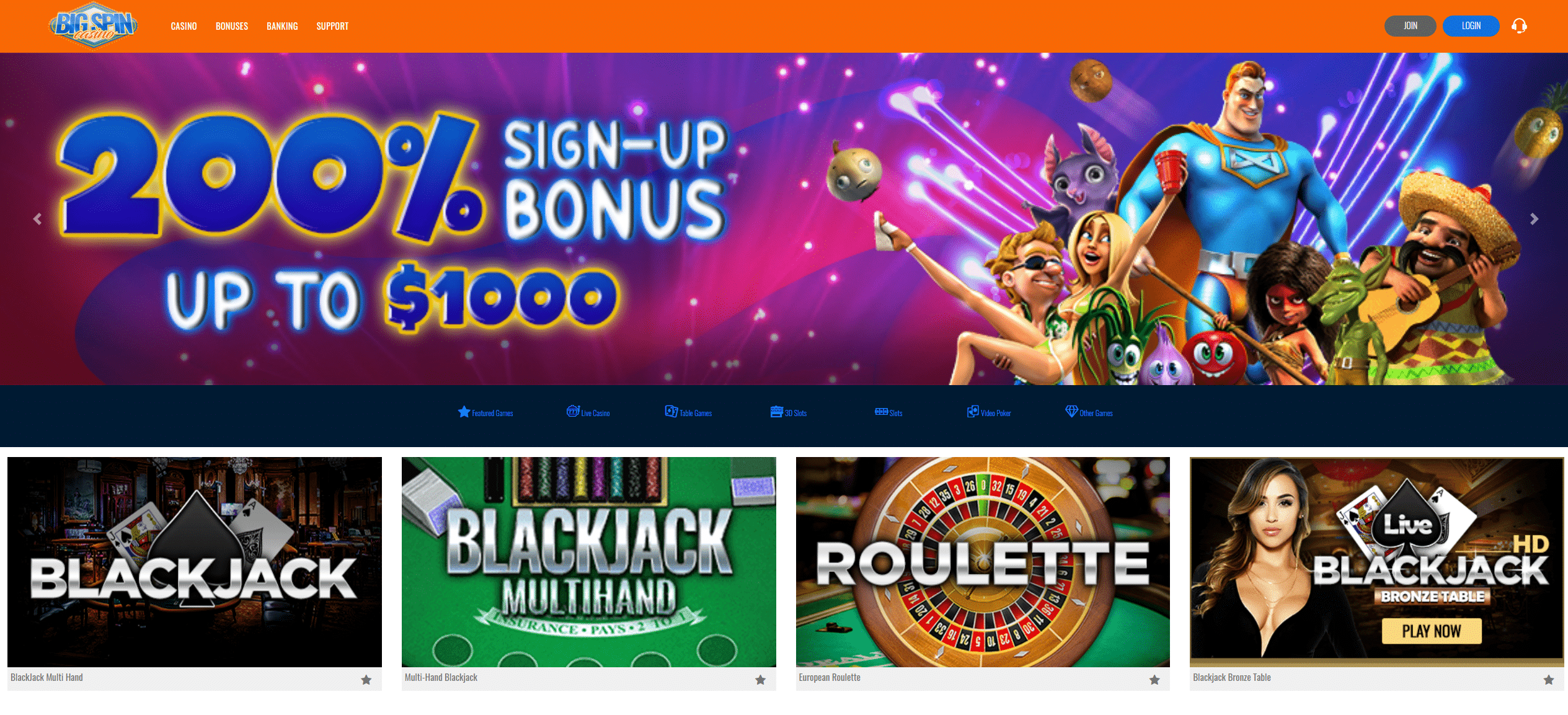Open the Bonuses menu item
This screenshot has width=1568, height=715.
pos(232,26)
